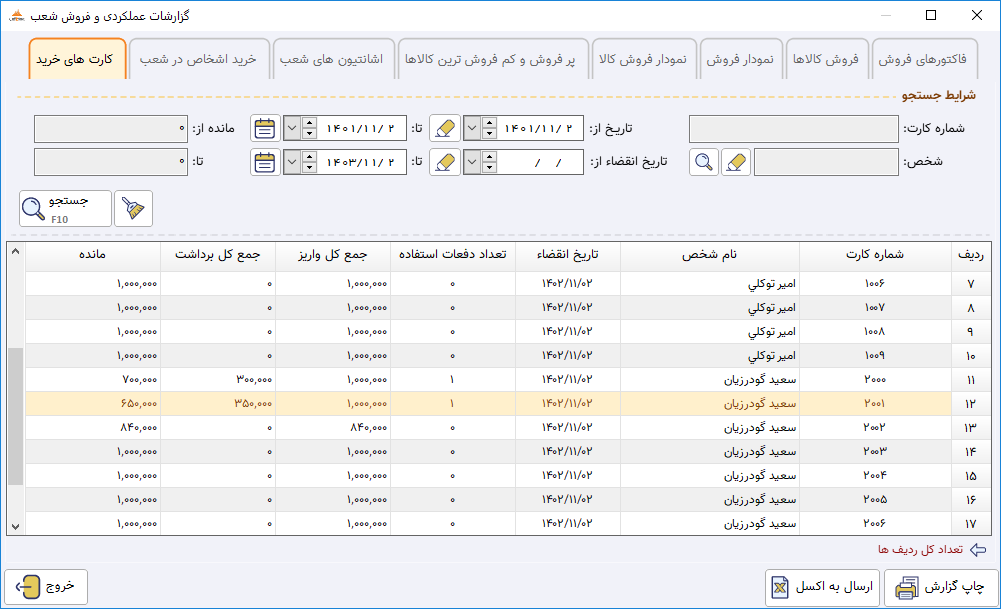Open the 'نمودار فروش کالا' tab
This screenshot has height=609, width=1001.
pos(643,59)
